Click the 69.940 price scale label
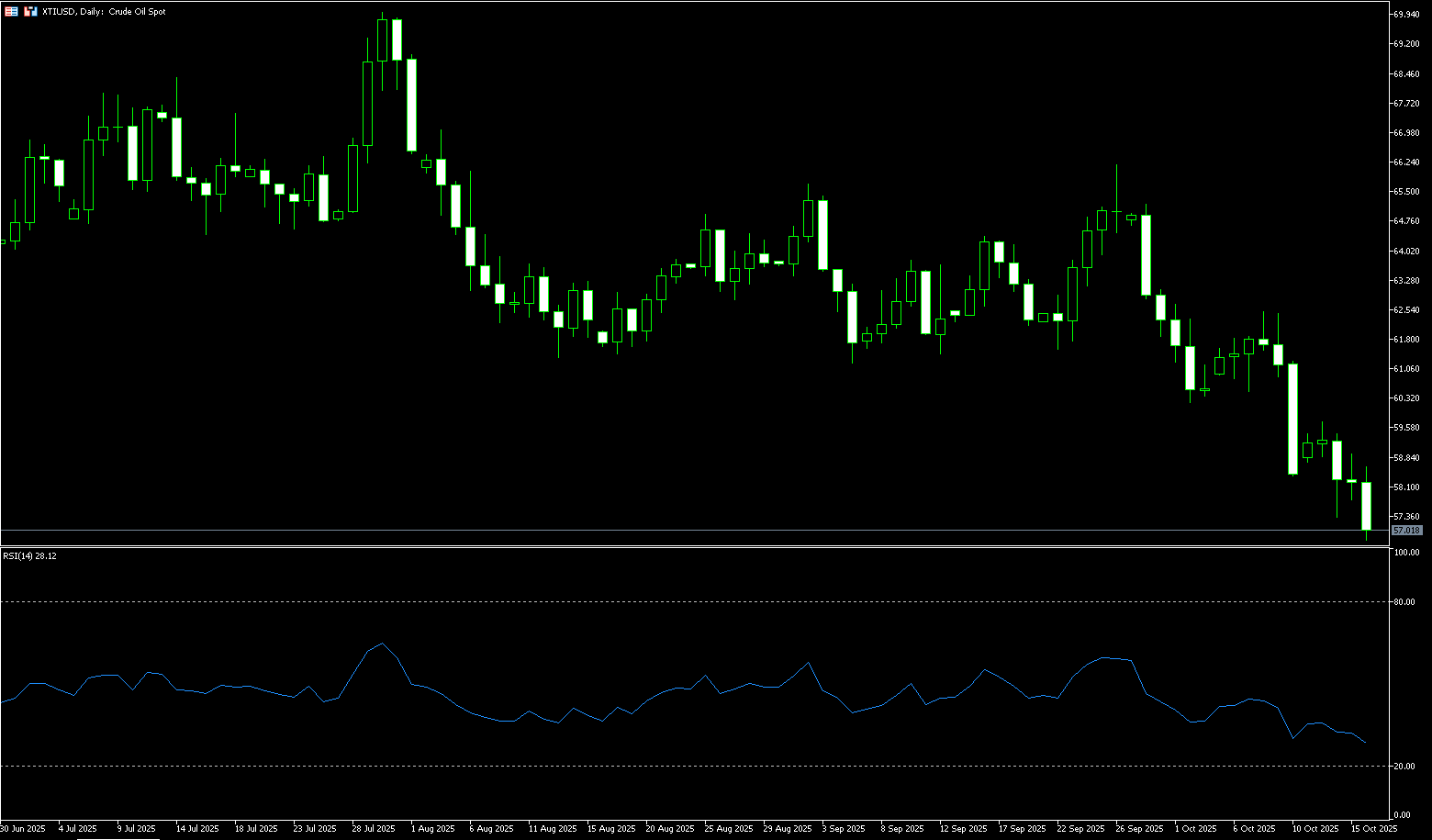1432x840 pixels. click(1407, 15)
